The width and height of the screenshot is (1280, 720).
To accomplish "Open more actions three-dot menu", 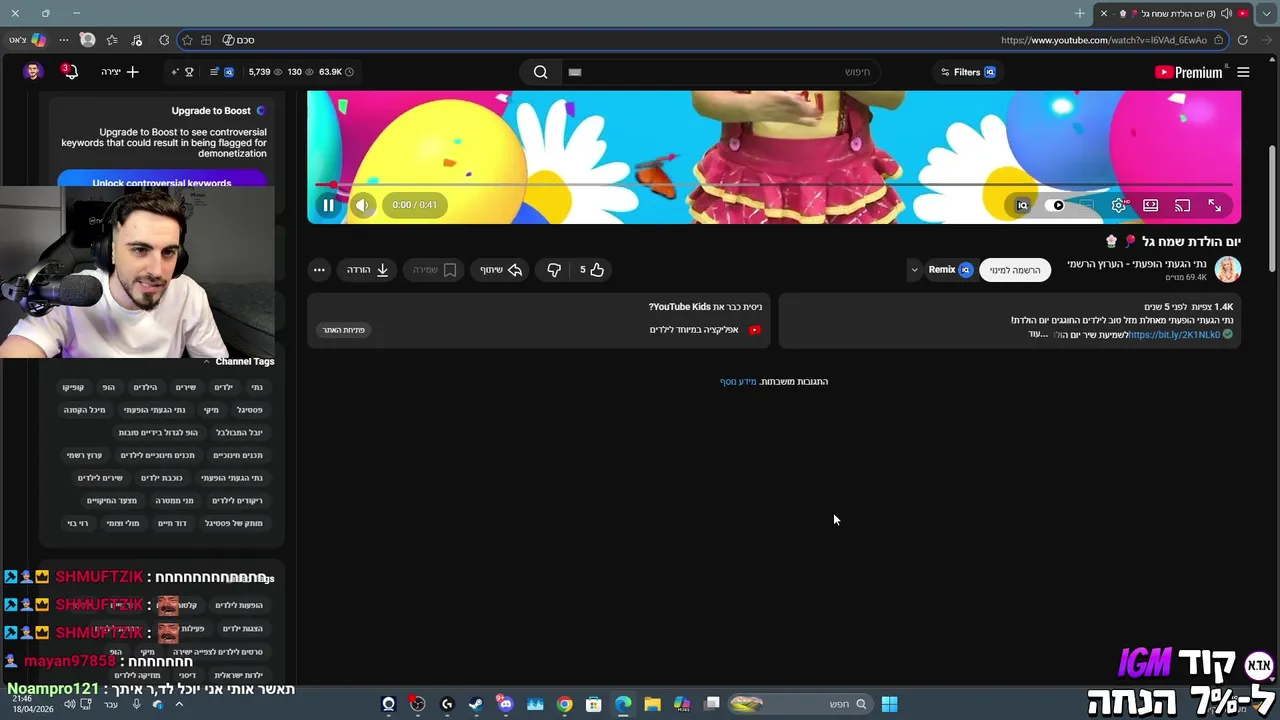I will point(319,270).
